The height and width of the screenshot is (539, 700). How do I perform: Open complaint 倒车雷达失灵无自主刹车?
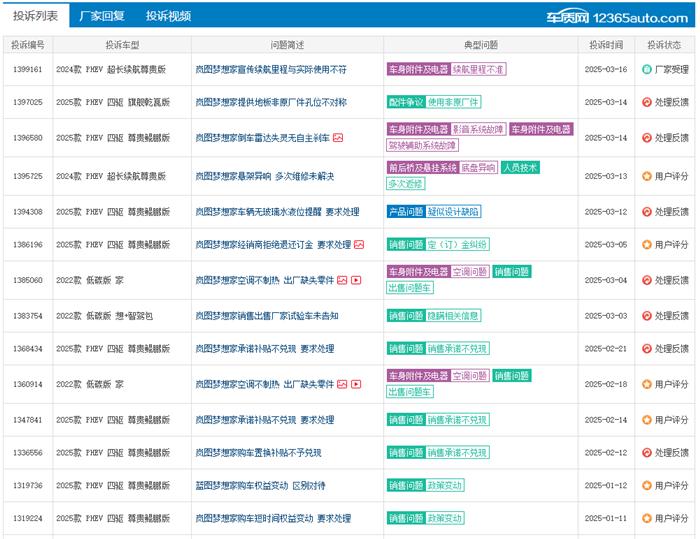[262, 138]
